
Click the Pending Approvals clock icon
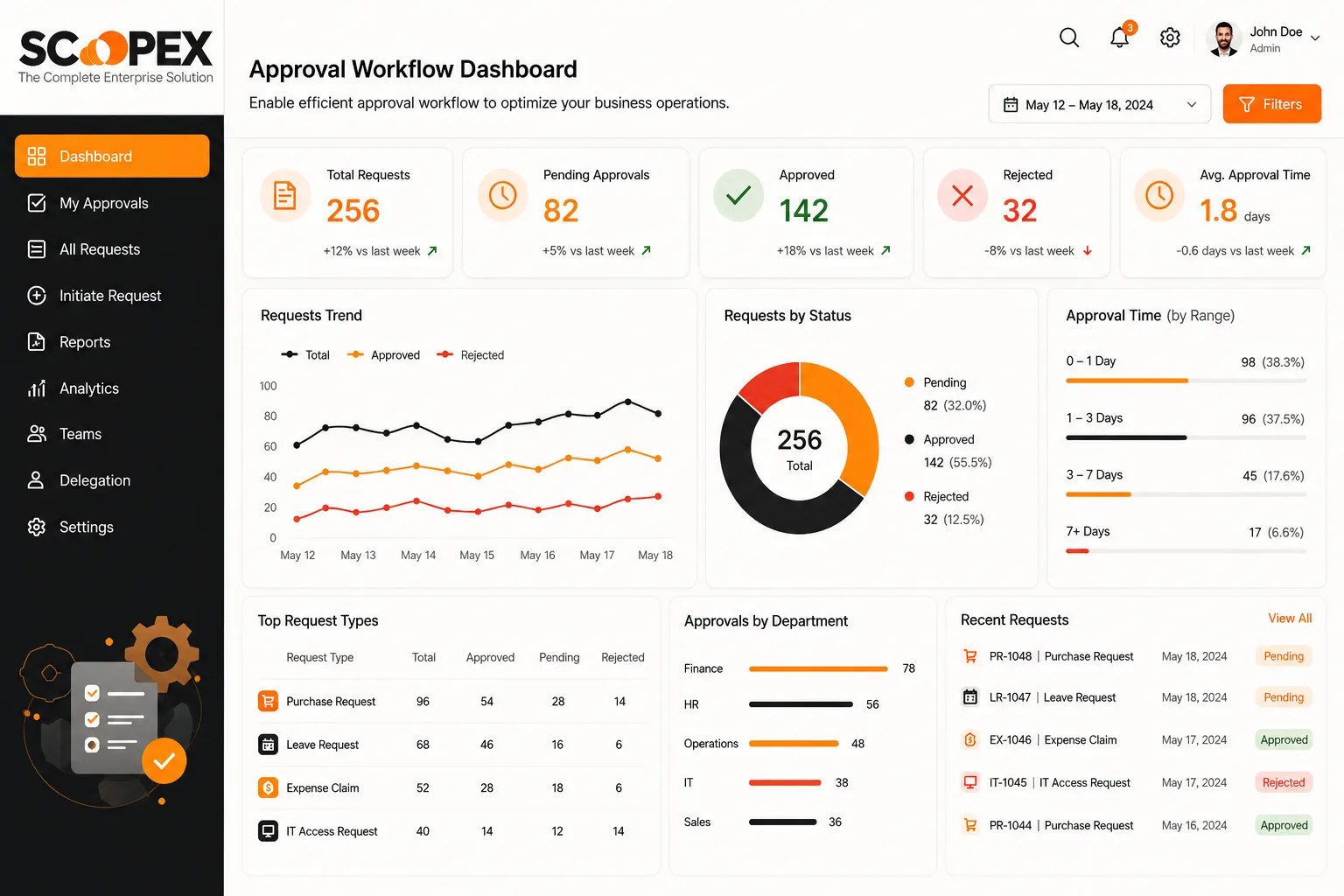(502, 195)
